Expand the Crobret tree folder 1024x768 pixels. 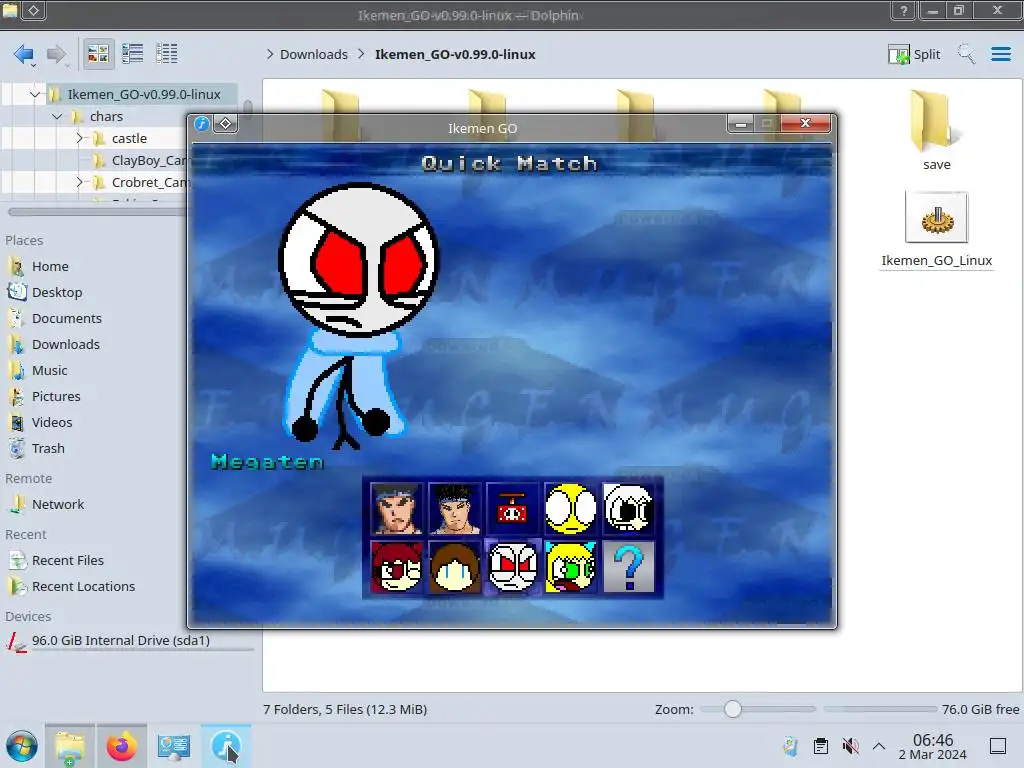click(x=80, y=182)
